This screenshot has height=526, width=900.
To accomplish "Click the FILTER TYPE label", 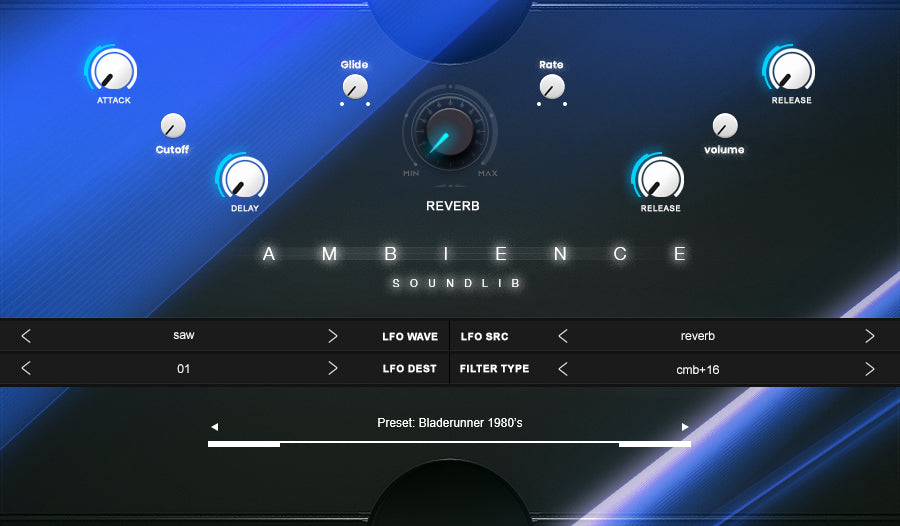I will (x=494, y=369).
